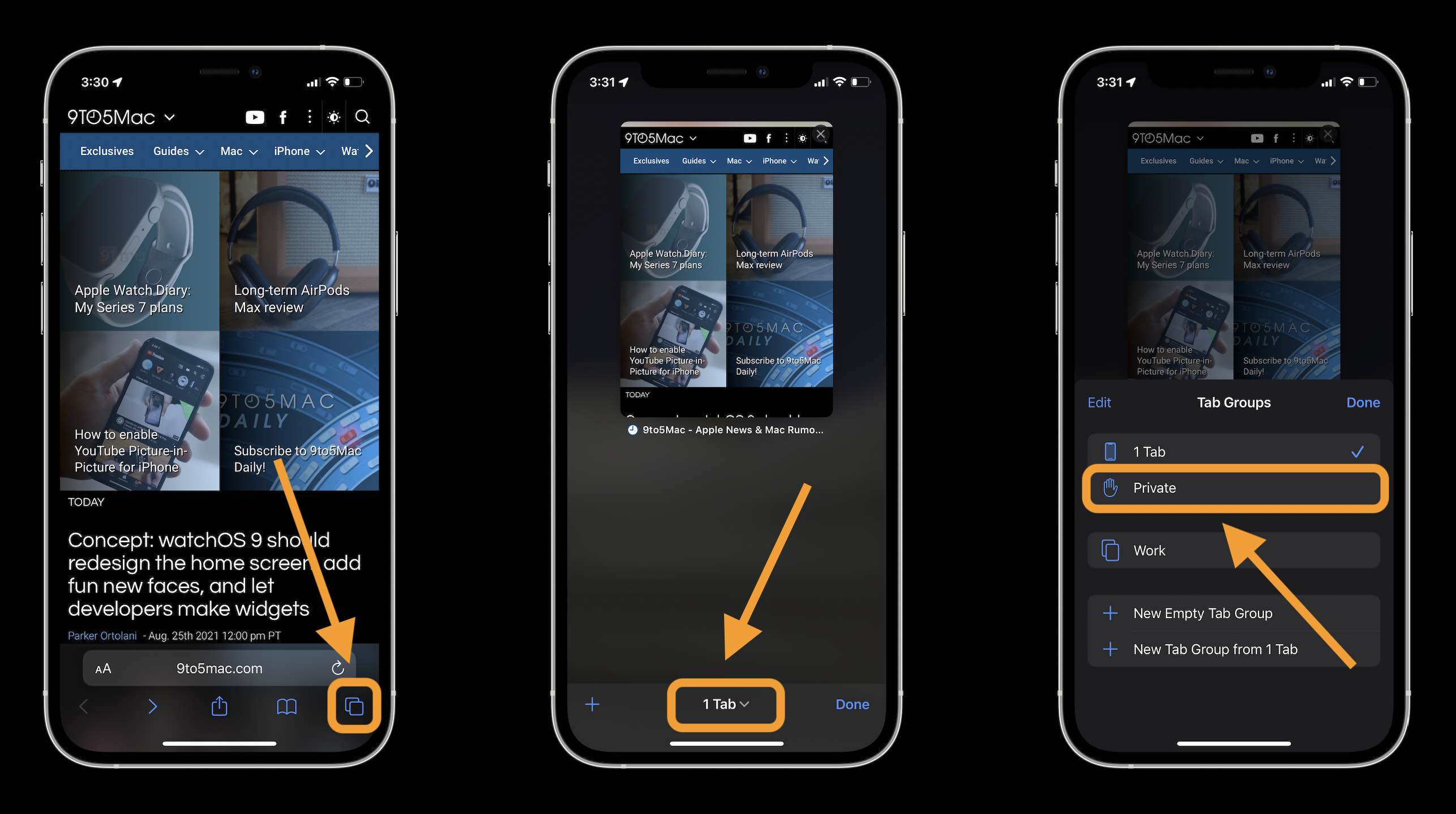Click the search icon in 9to5Mac header
The image size is (1456, 814).
362,117
